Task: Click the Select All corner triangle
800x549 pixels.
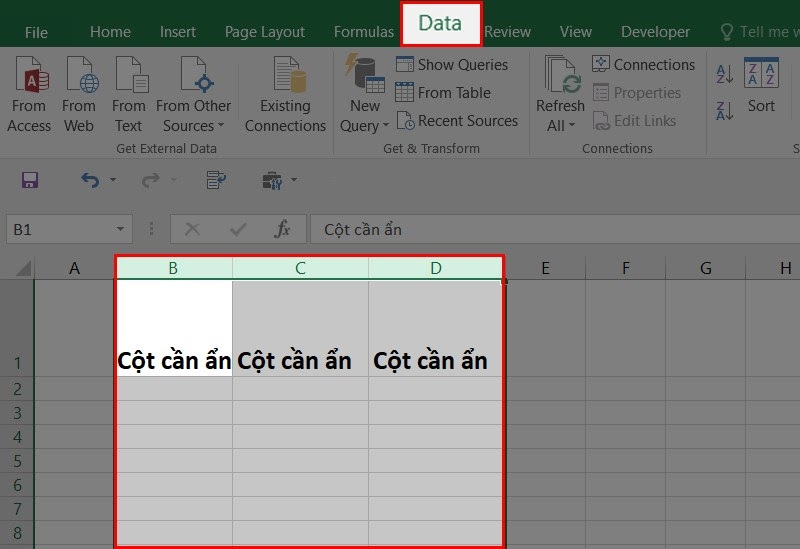Action: 22,268
